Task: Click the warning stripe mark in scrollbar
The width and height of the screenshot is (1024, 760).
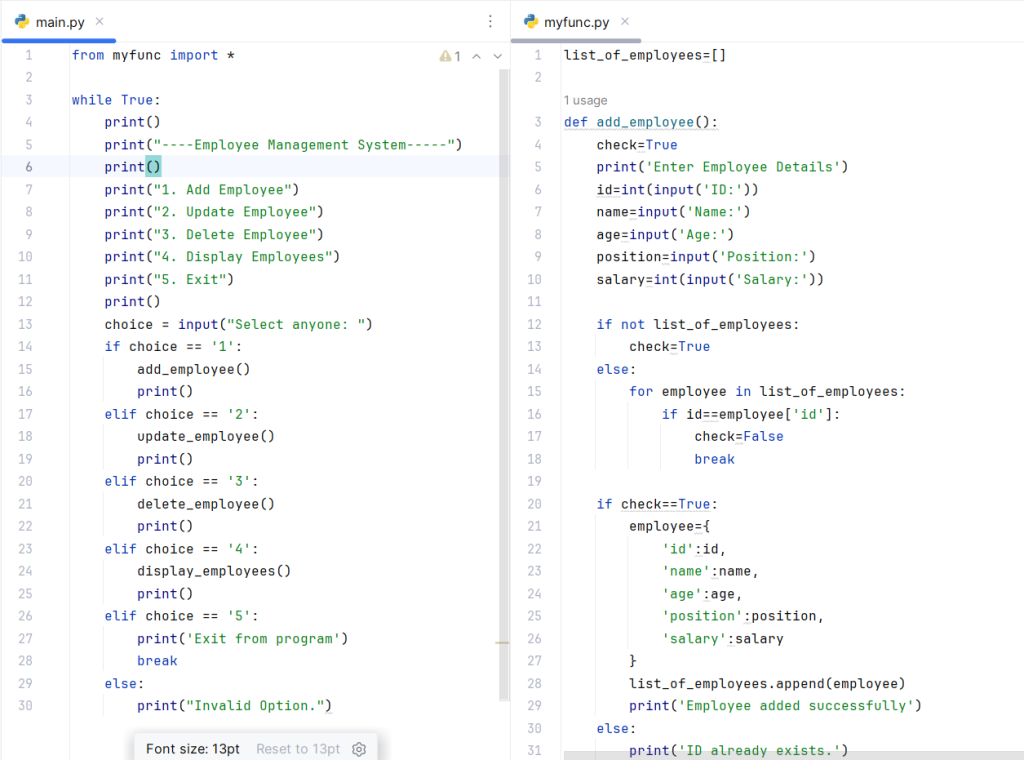Action: coord(502,643)
